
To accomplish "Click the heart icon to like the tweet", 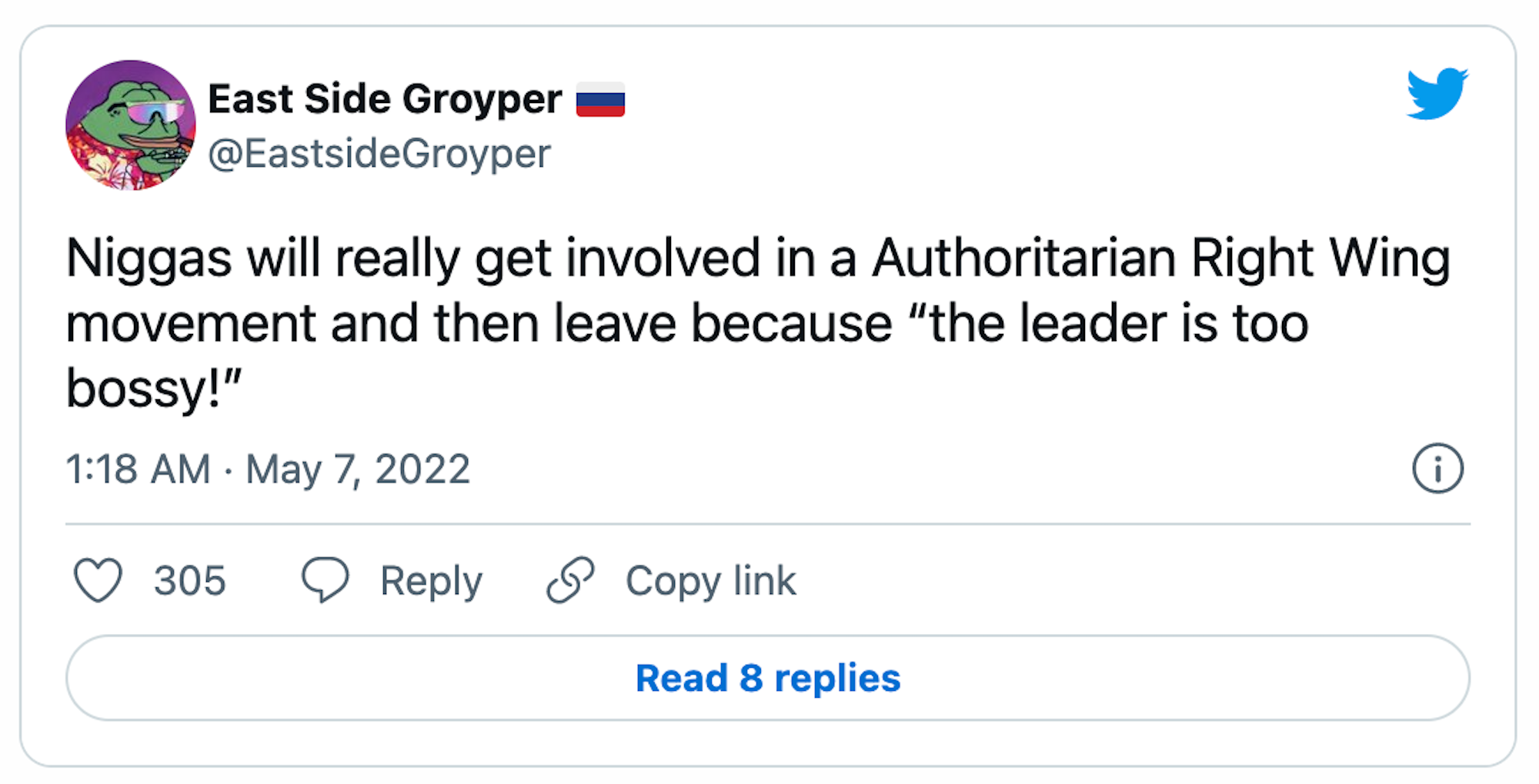I will (x=98, y=579).
